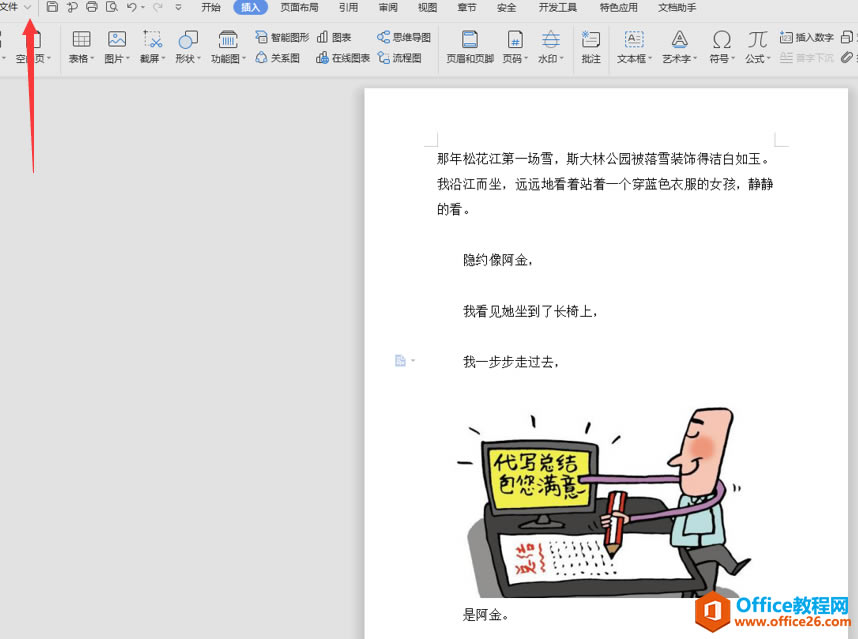Click 在线图表 online chart
This screenshot has height=639, width=858.
click(343, 57)
